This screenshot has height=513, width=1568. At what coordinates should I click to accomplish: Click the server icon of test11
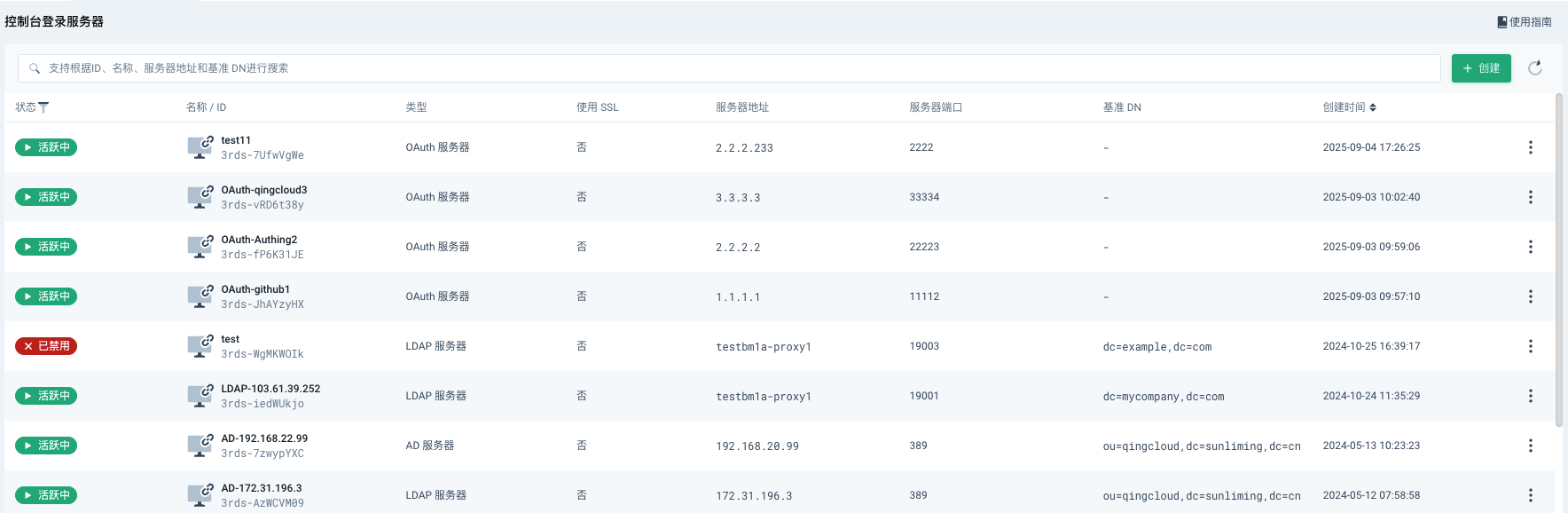[200, 147]
